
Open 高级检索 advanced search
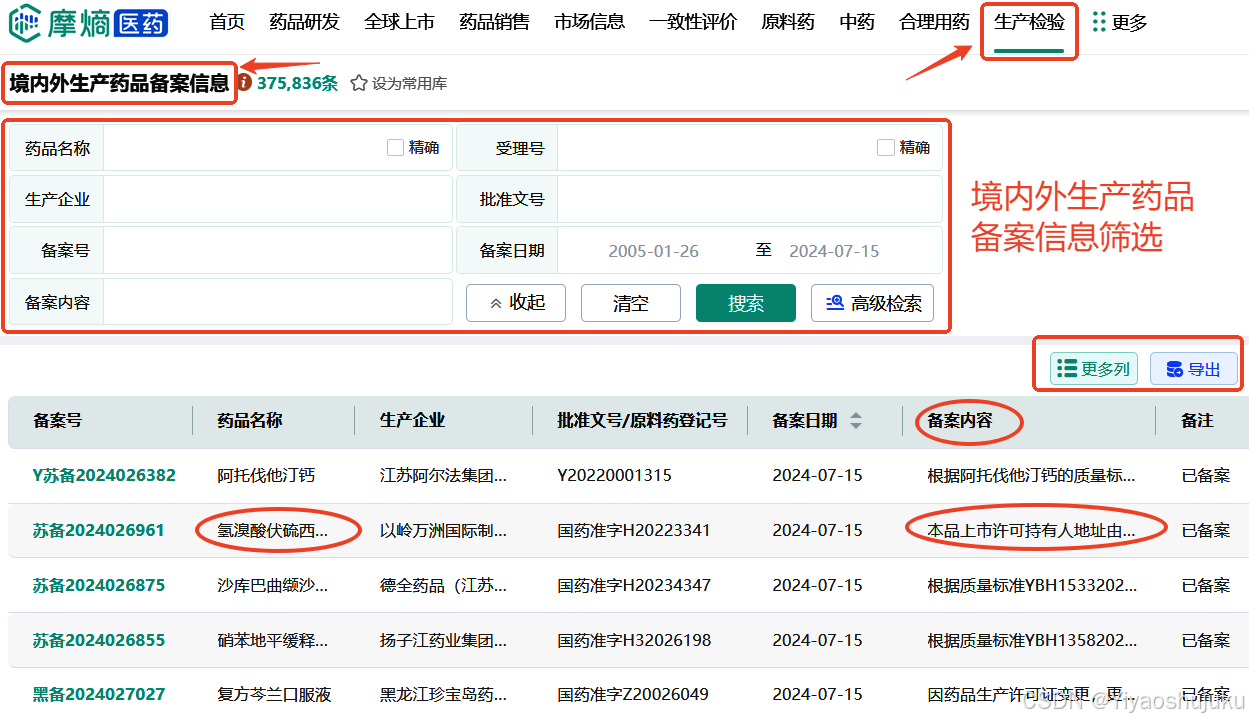click(x=873, y=303)
